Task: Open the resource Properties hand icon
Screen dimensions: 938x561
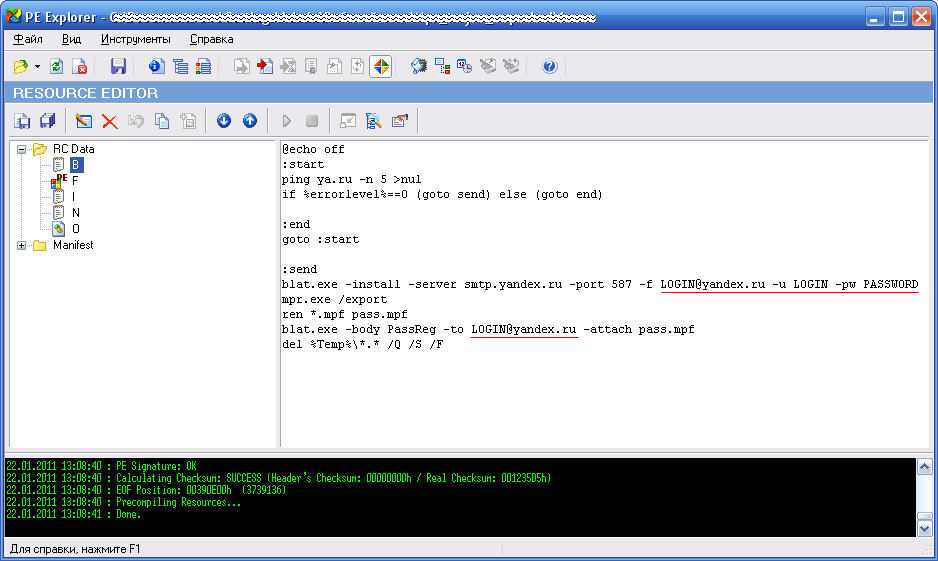Action: (x=400, y=121)
